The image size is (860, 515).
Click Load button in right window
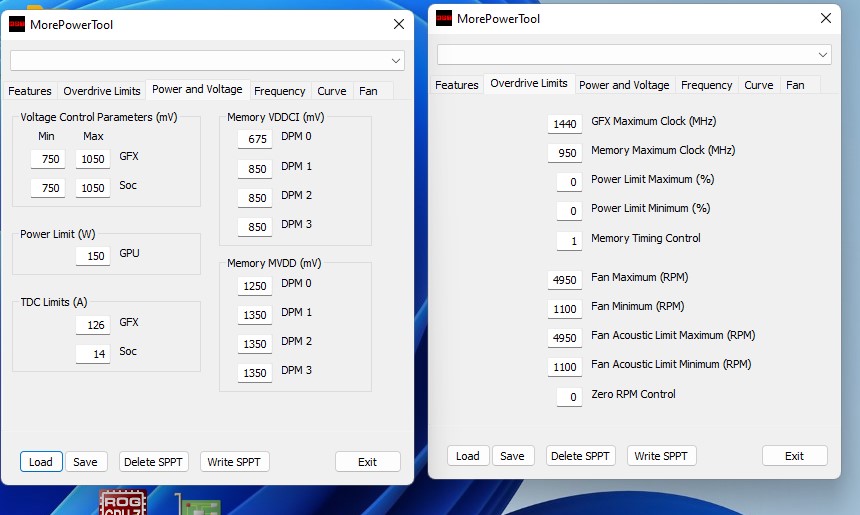point(468,456)
